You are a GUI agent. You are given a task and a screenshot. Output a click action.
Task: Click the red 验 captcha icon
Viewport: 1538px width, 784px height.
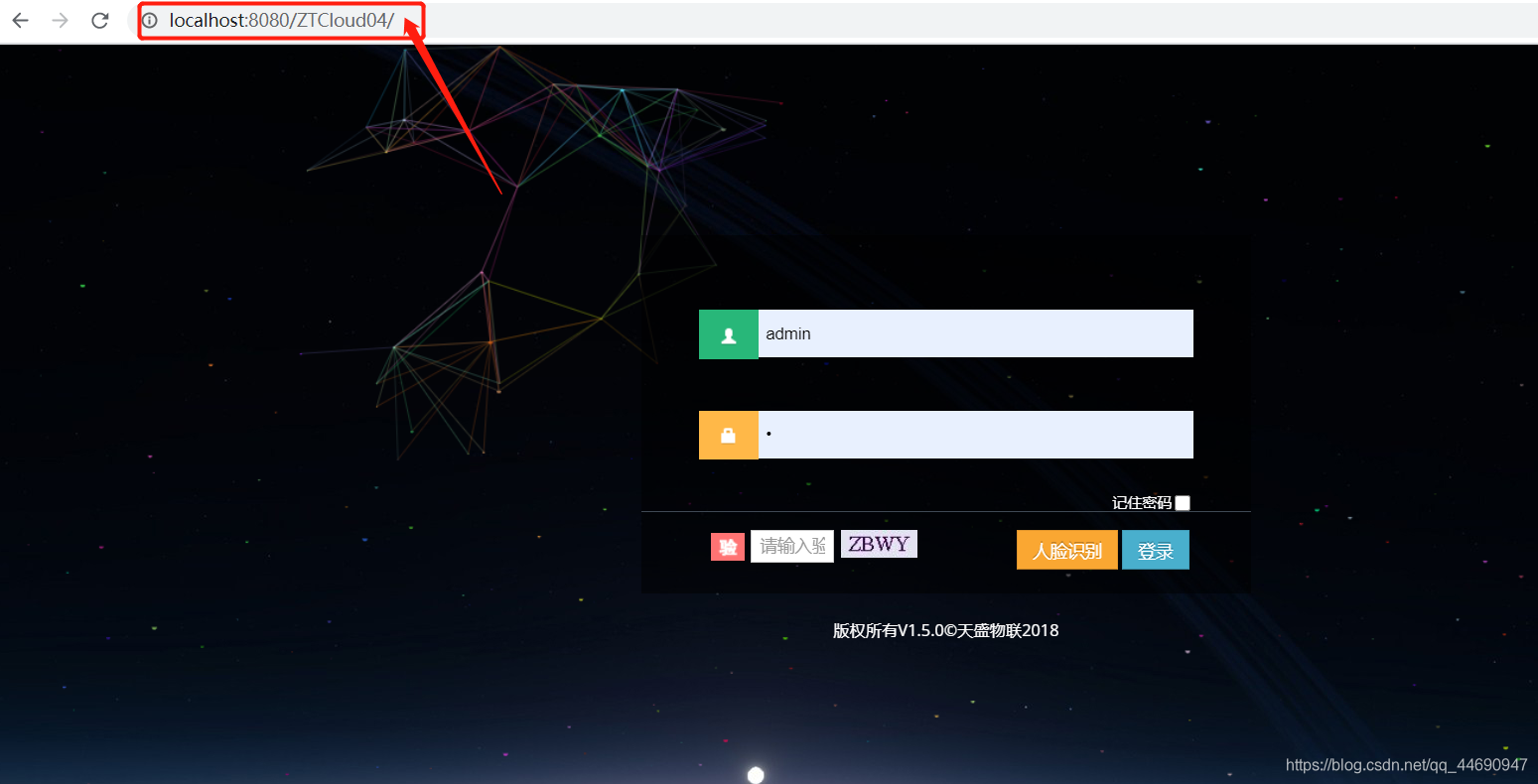tap(728, 547)
